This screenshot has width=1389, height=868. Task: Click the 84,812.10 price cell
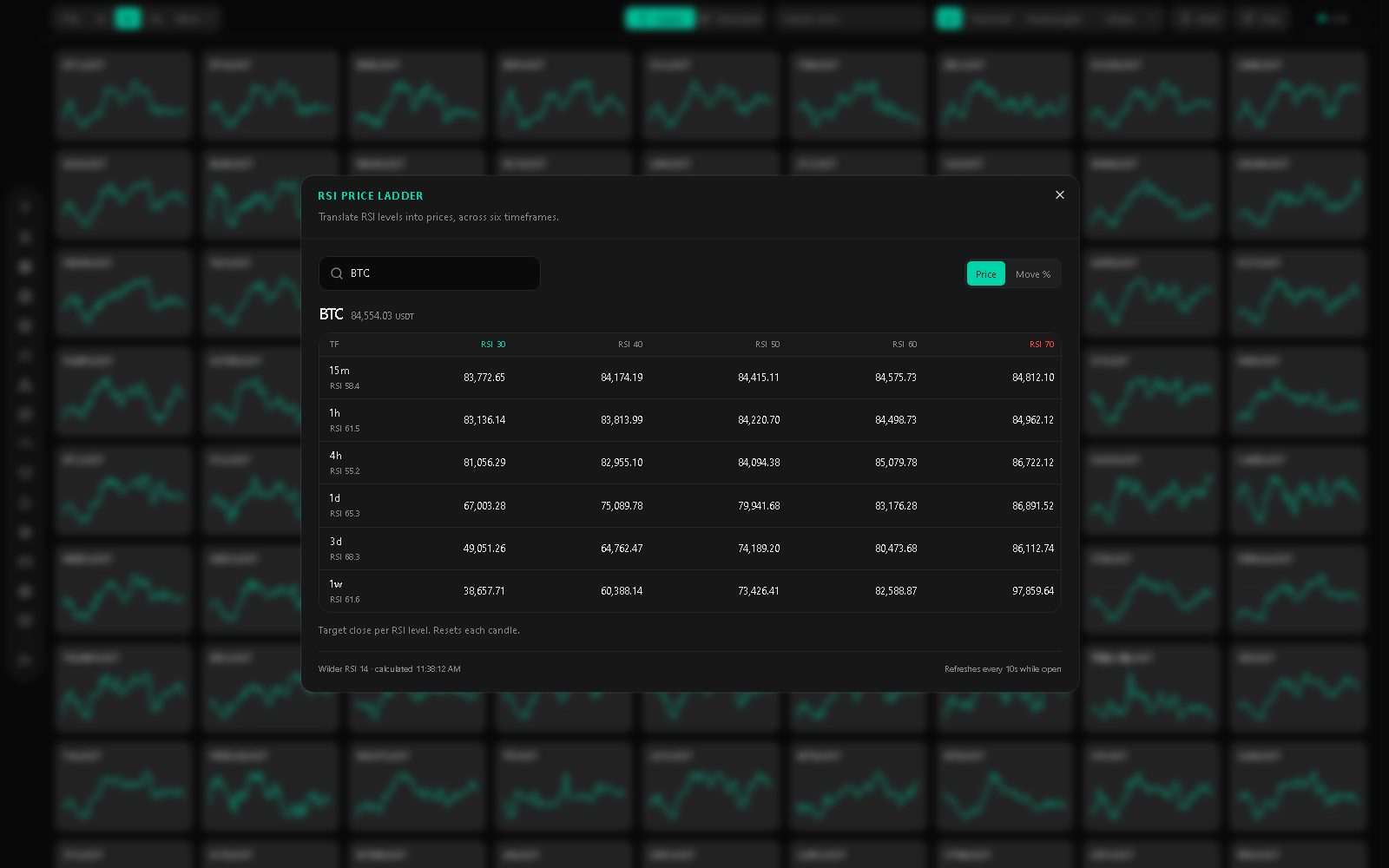[1033, 378]
